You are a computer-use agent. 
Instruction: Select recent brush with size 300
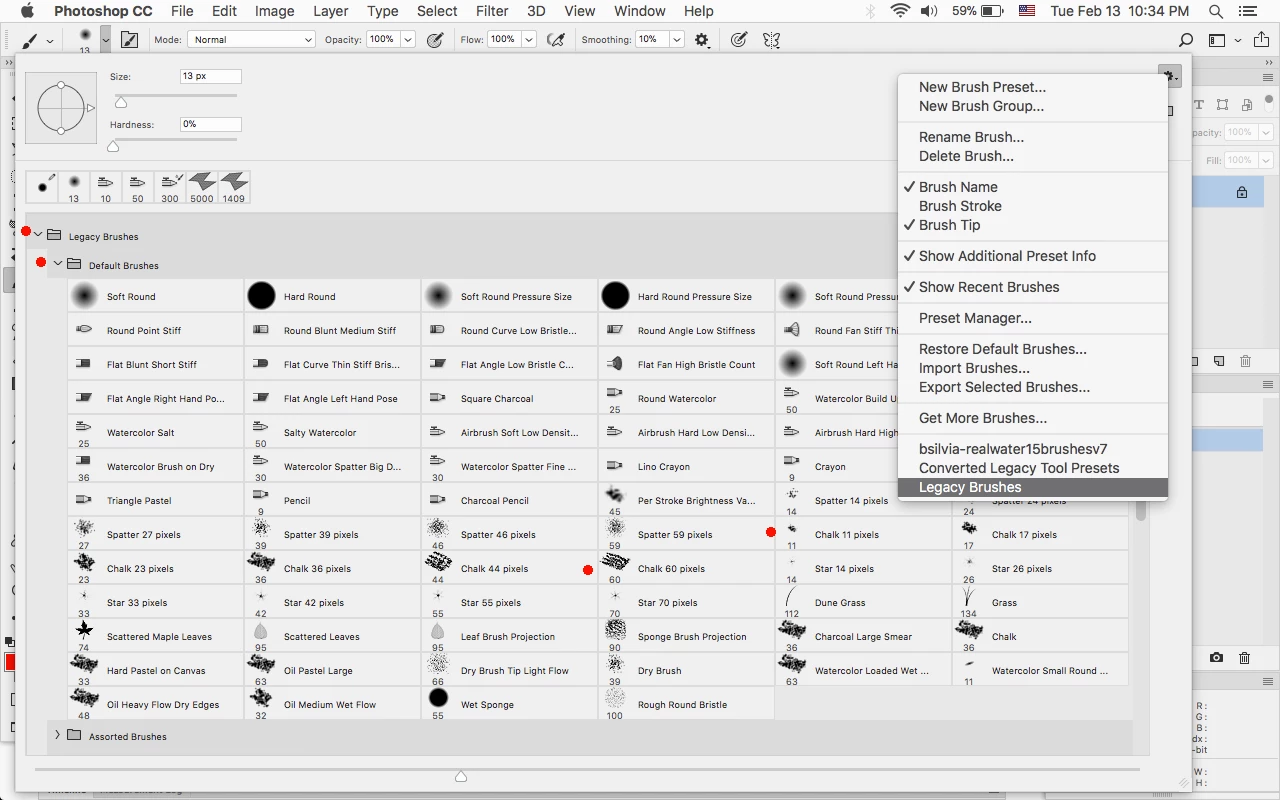click(170, 186)
